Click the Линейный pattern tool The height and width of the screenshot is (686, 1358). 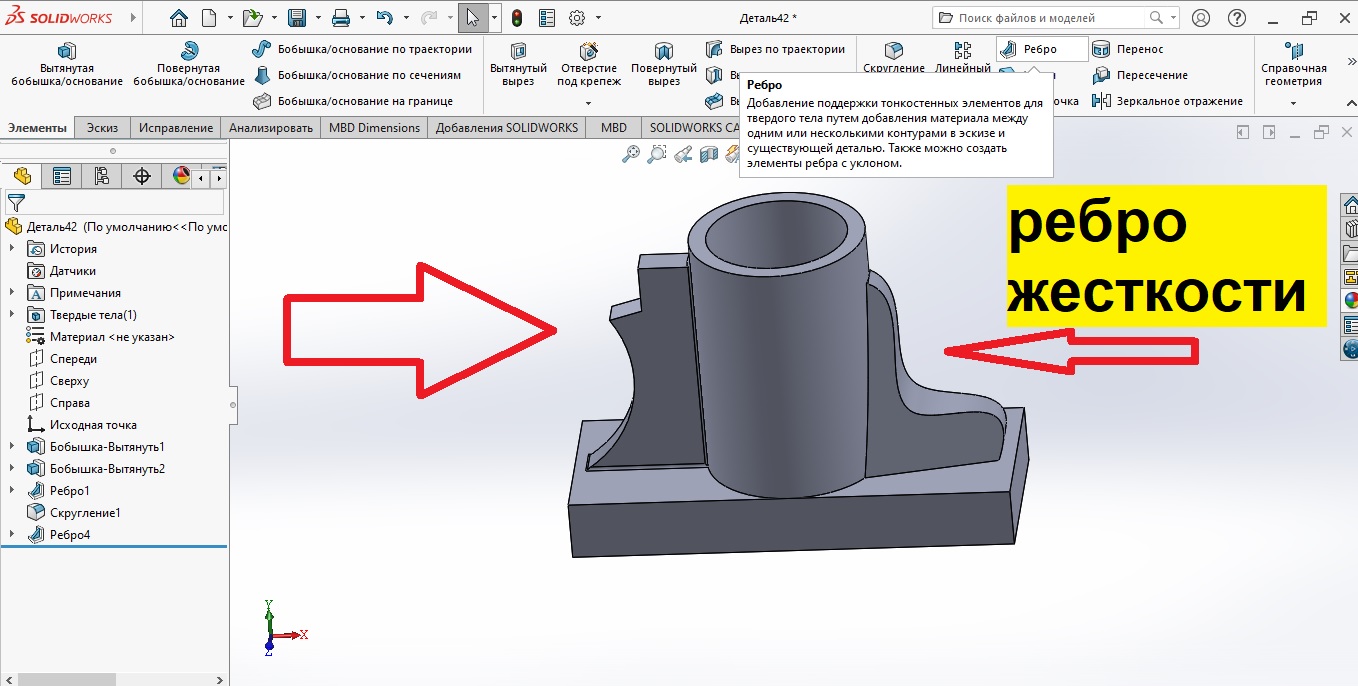point(962,58)
